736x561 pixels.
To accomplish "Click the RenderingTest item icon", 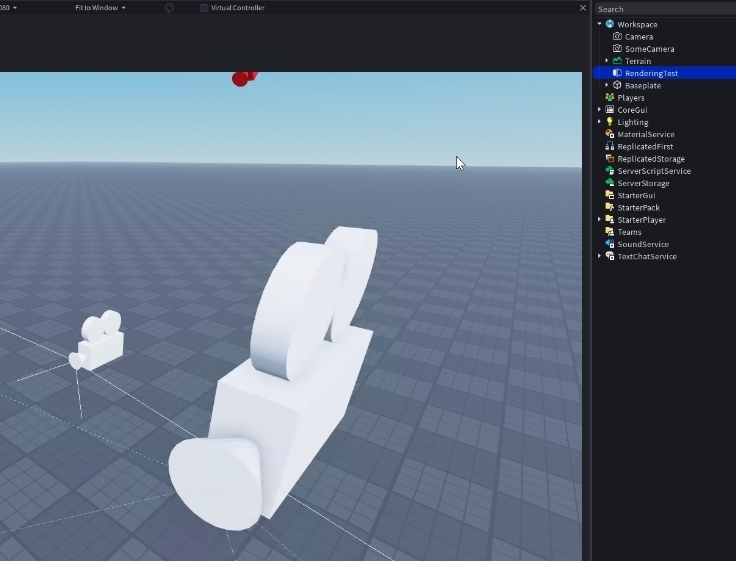I will [617, 73].
